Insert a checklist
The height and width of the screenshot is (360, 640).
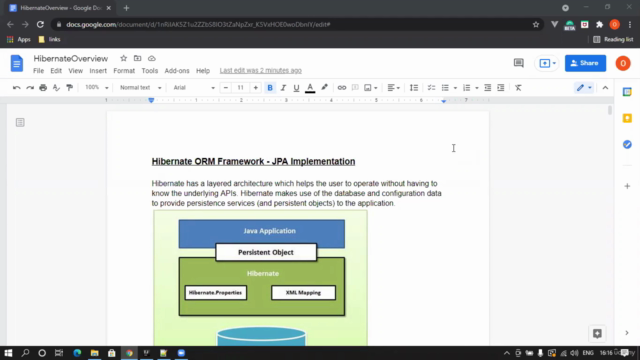pyautogui.click(x=431, y=88)
